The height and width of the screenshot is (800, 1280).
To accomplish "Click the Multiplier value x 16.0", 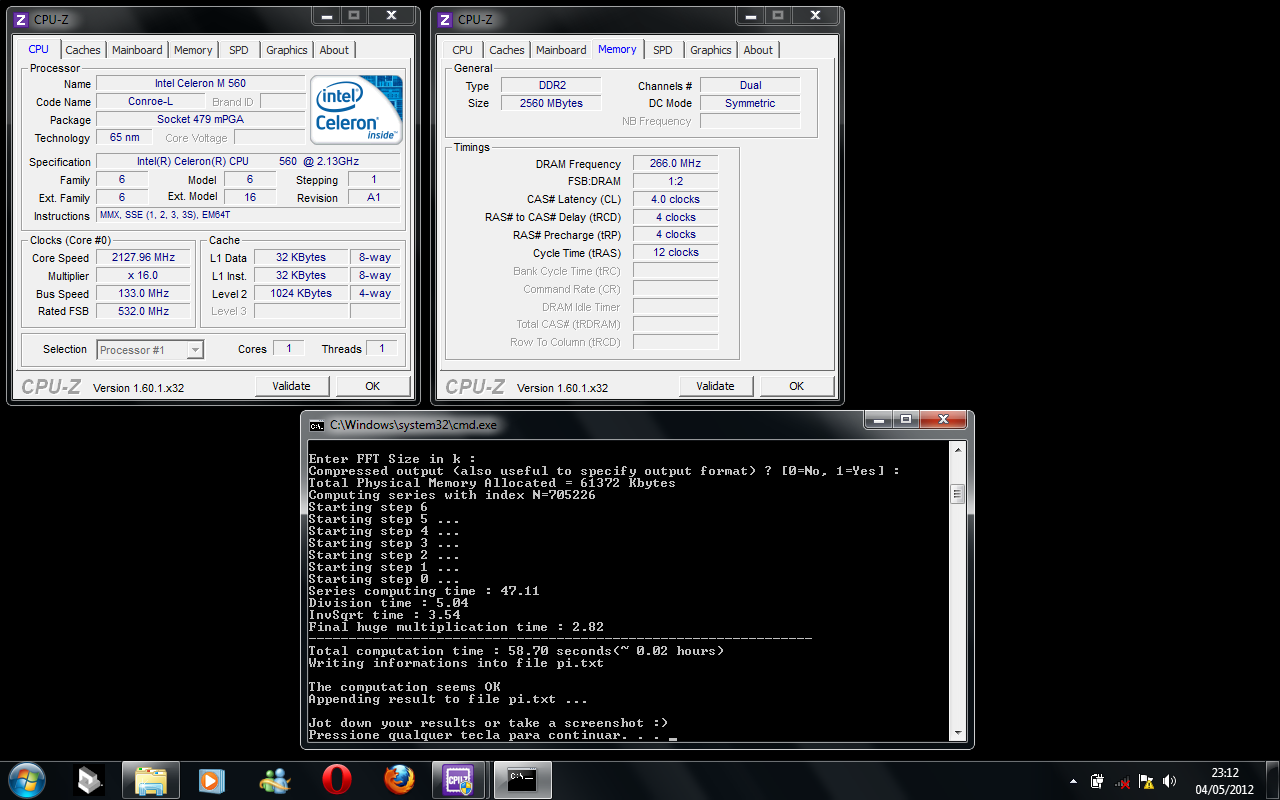I will coord(143,276).
